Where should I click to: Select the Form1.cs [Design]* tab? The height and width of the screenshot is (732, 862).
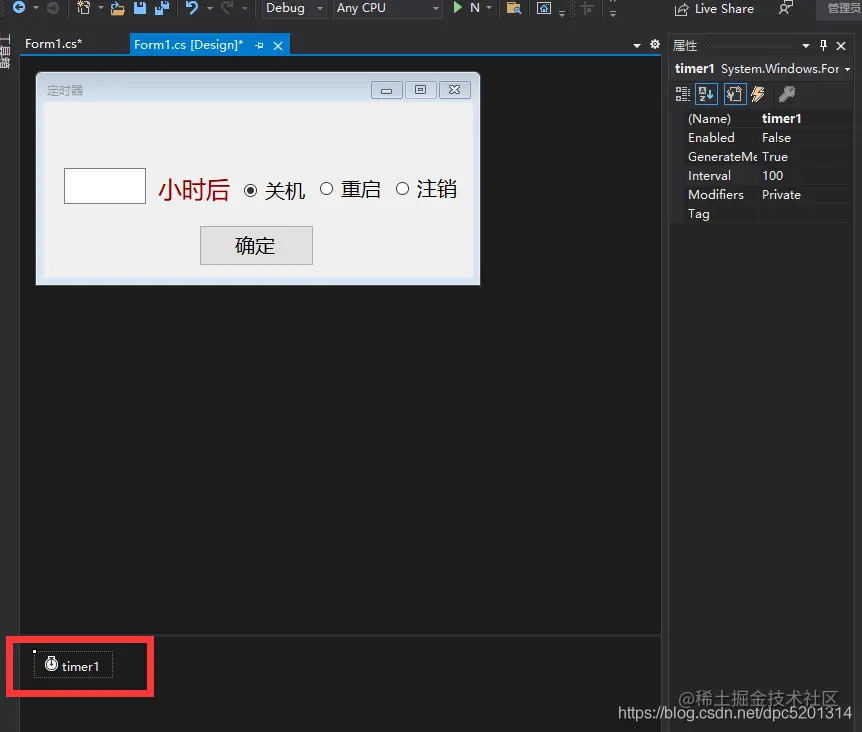(x=189, y=45)
